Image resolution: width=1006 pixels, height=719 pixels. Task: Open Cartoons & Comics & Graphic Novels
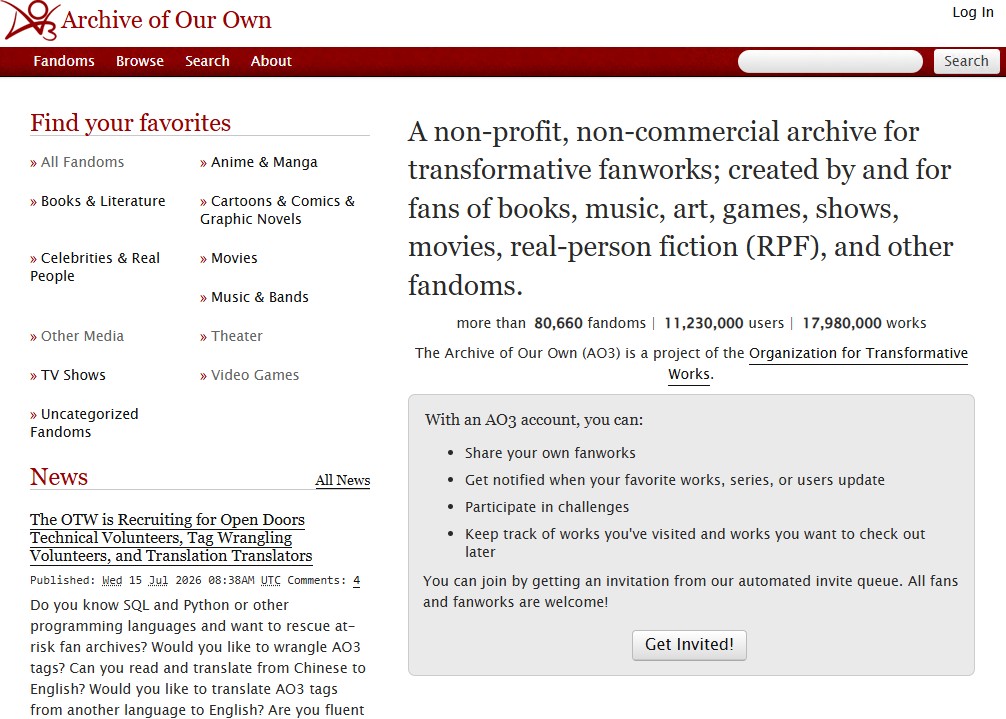(277, 210)
